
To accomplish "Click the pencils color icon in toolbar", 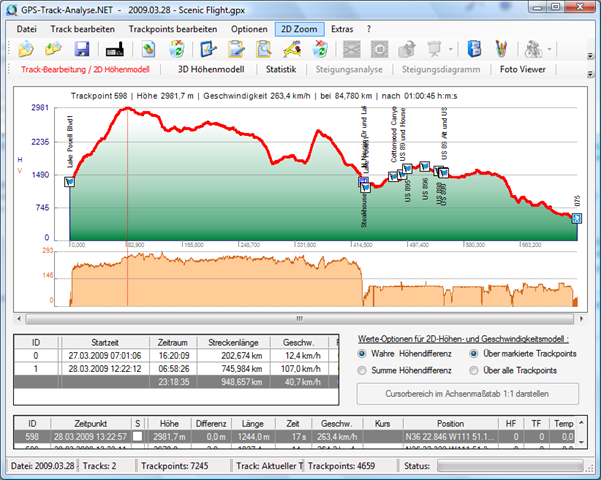I will click(501, 49).
